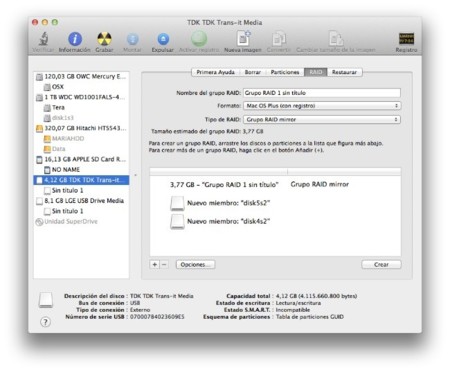Open the Particiones tab
The image size is (450, 372).
[285, 72]
